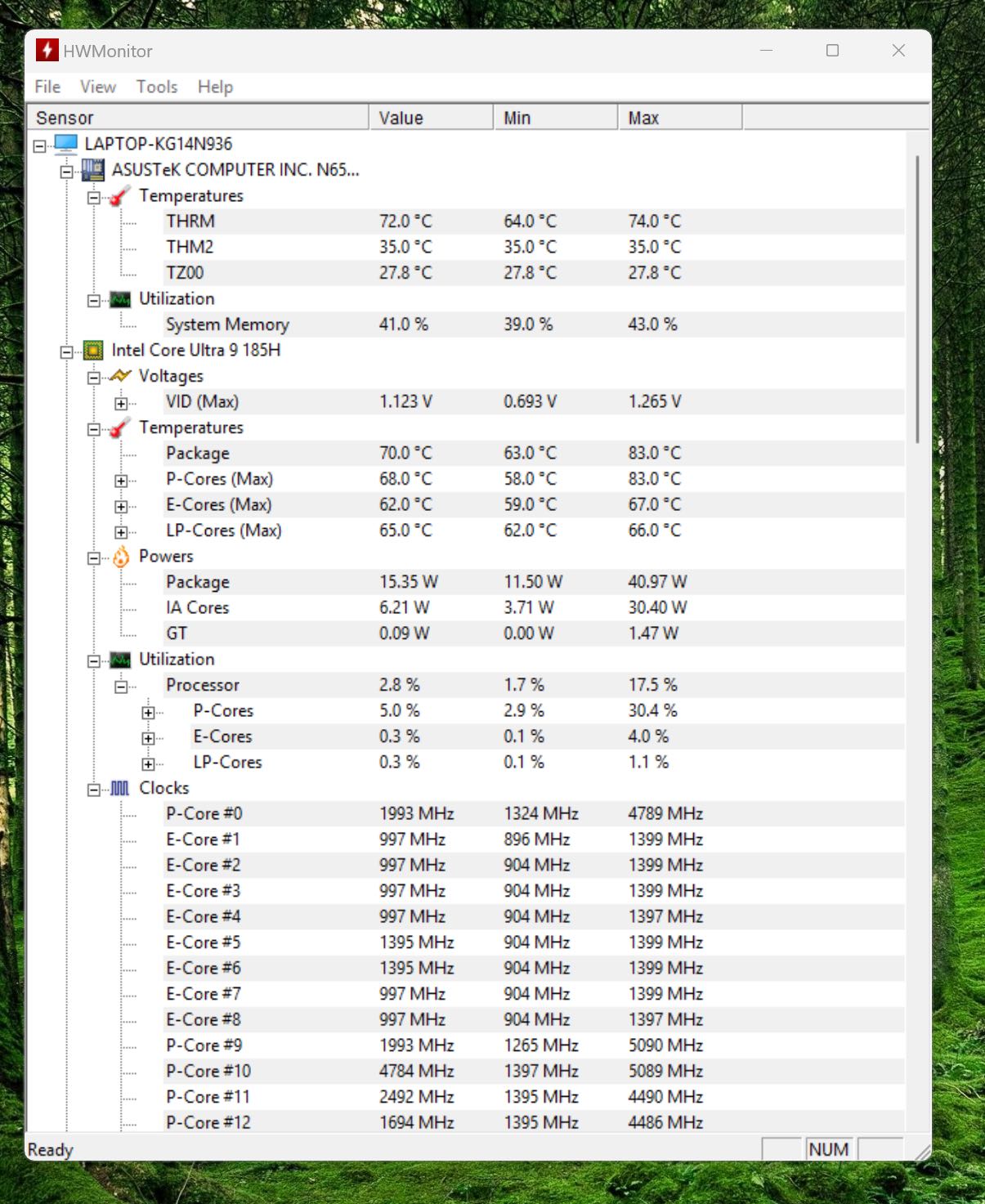
Task: Minimize the HWMonitor window
Action: click(x=766, y=51)
